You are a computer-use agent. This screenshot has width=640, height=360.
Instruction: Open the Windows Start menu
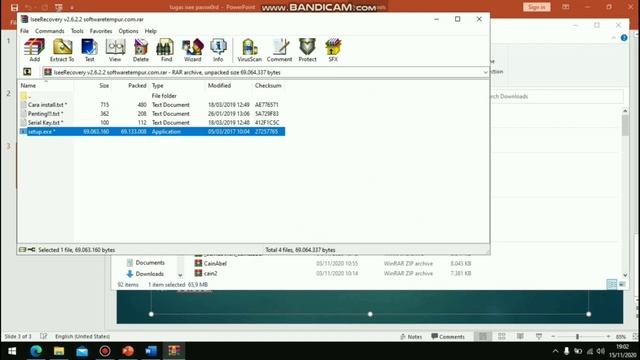[12, 351]
